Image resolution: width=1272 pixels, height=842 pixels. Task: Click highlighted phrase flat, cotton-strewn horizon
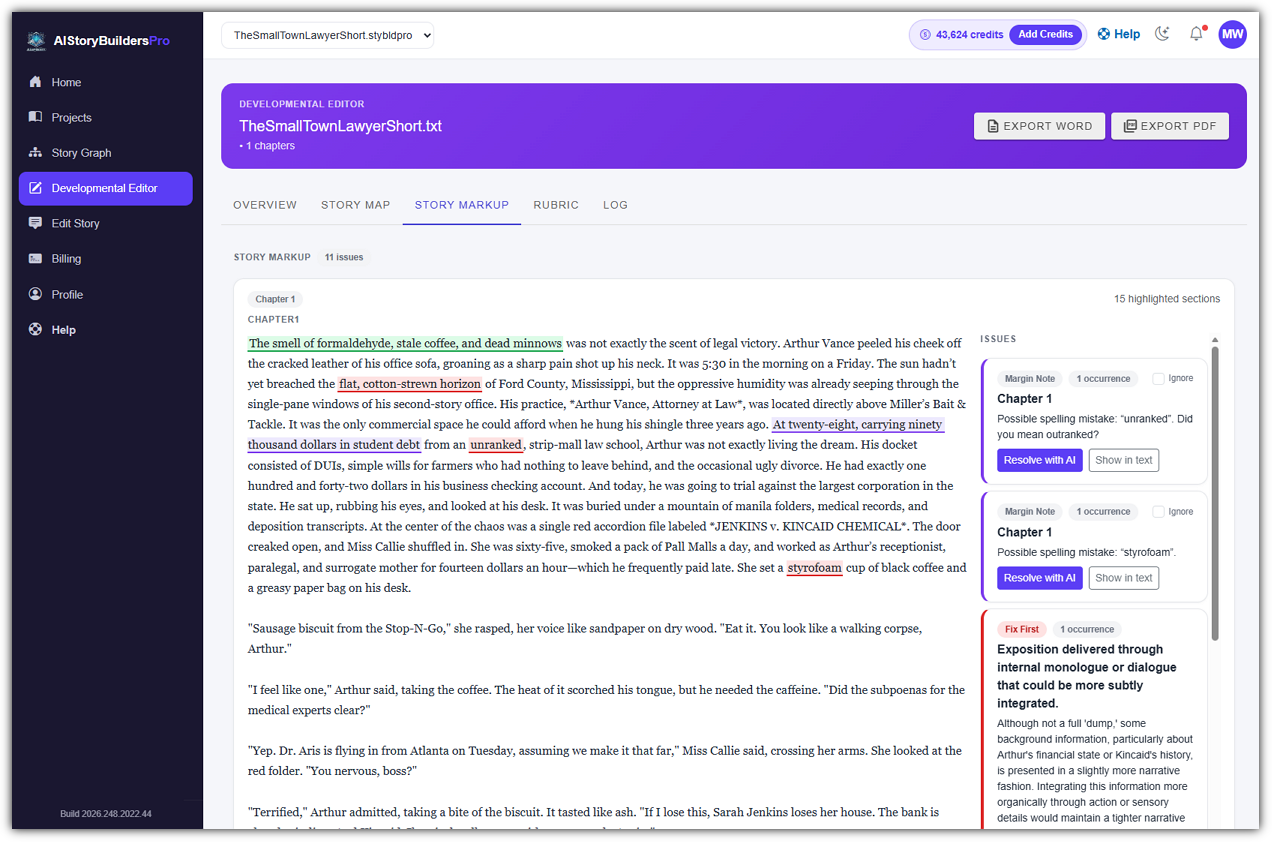click(410, 384)
